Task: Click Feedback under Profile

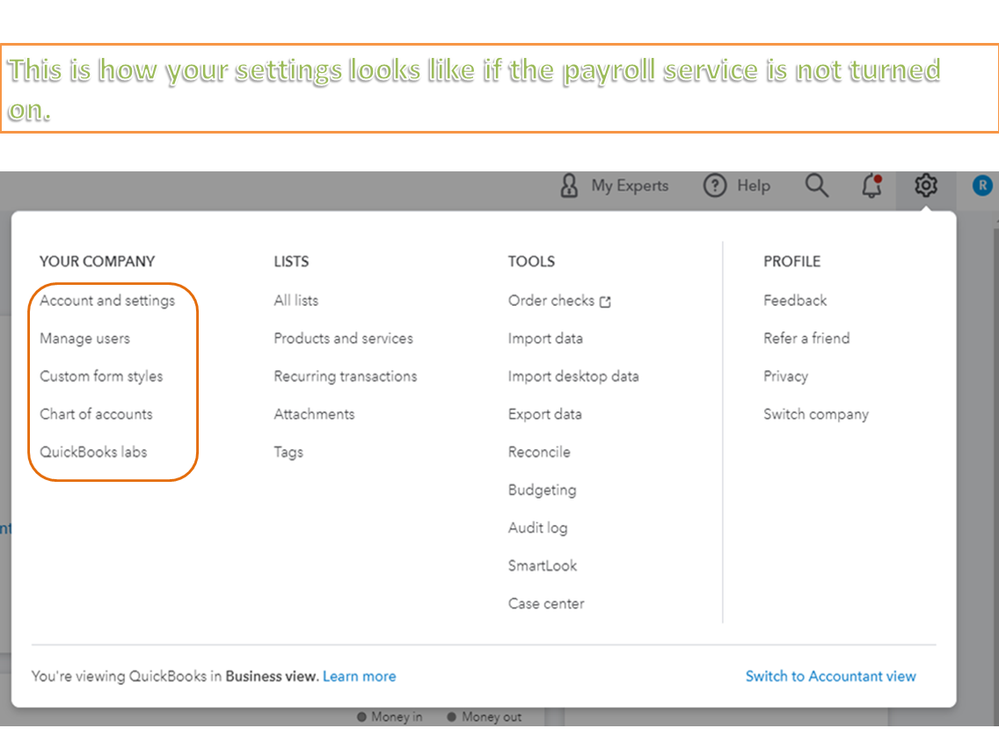Action: point(795,301)
